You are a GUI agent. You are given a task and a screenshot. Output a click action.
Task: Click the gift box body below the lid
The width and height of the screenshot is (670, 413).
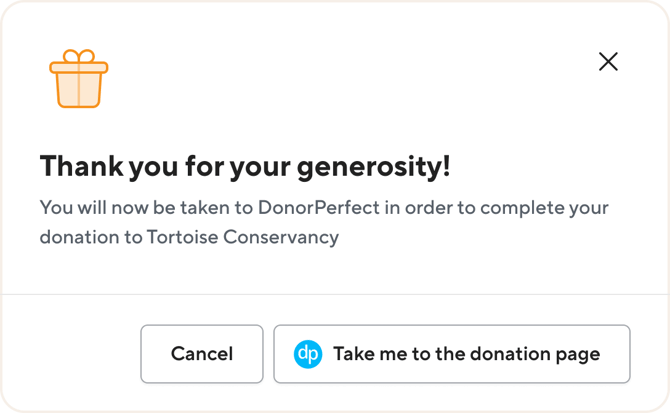coord(78,92)
